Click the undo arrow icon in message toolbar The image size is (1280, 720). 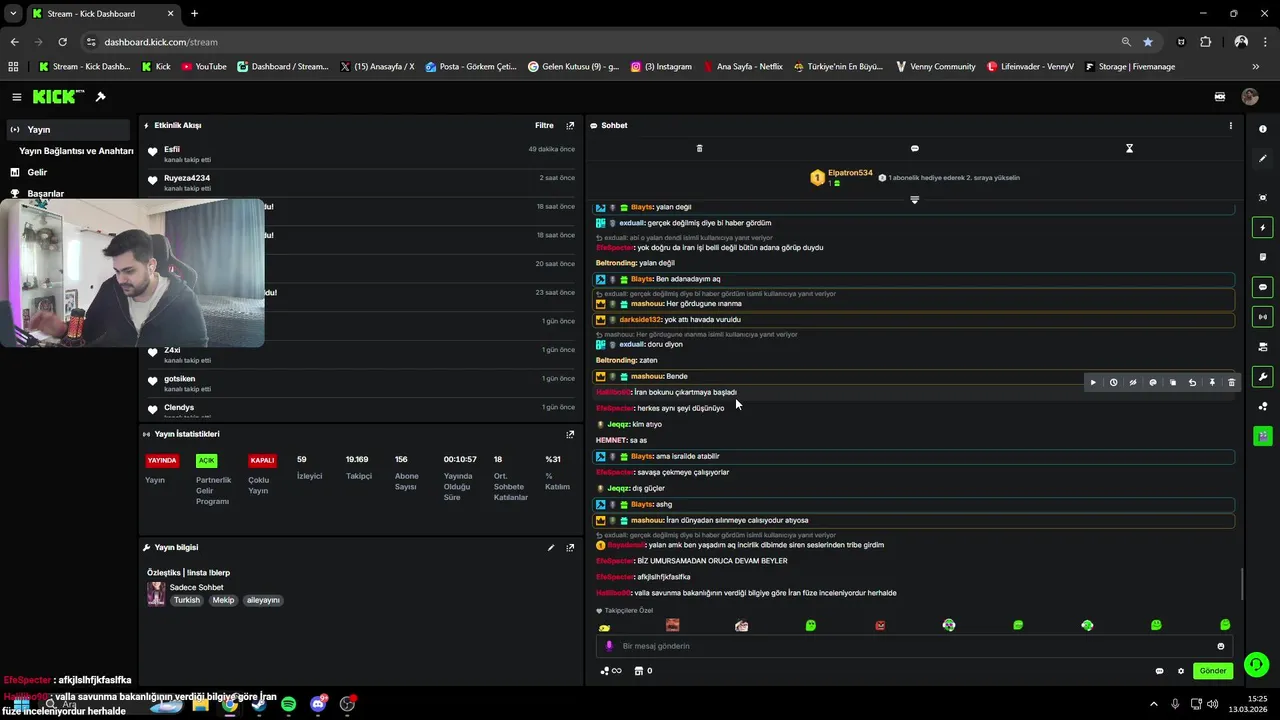tap(1192, 382)
